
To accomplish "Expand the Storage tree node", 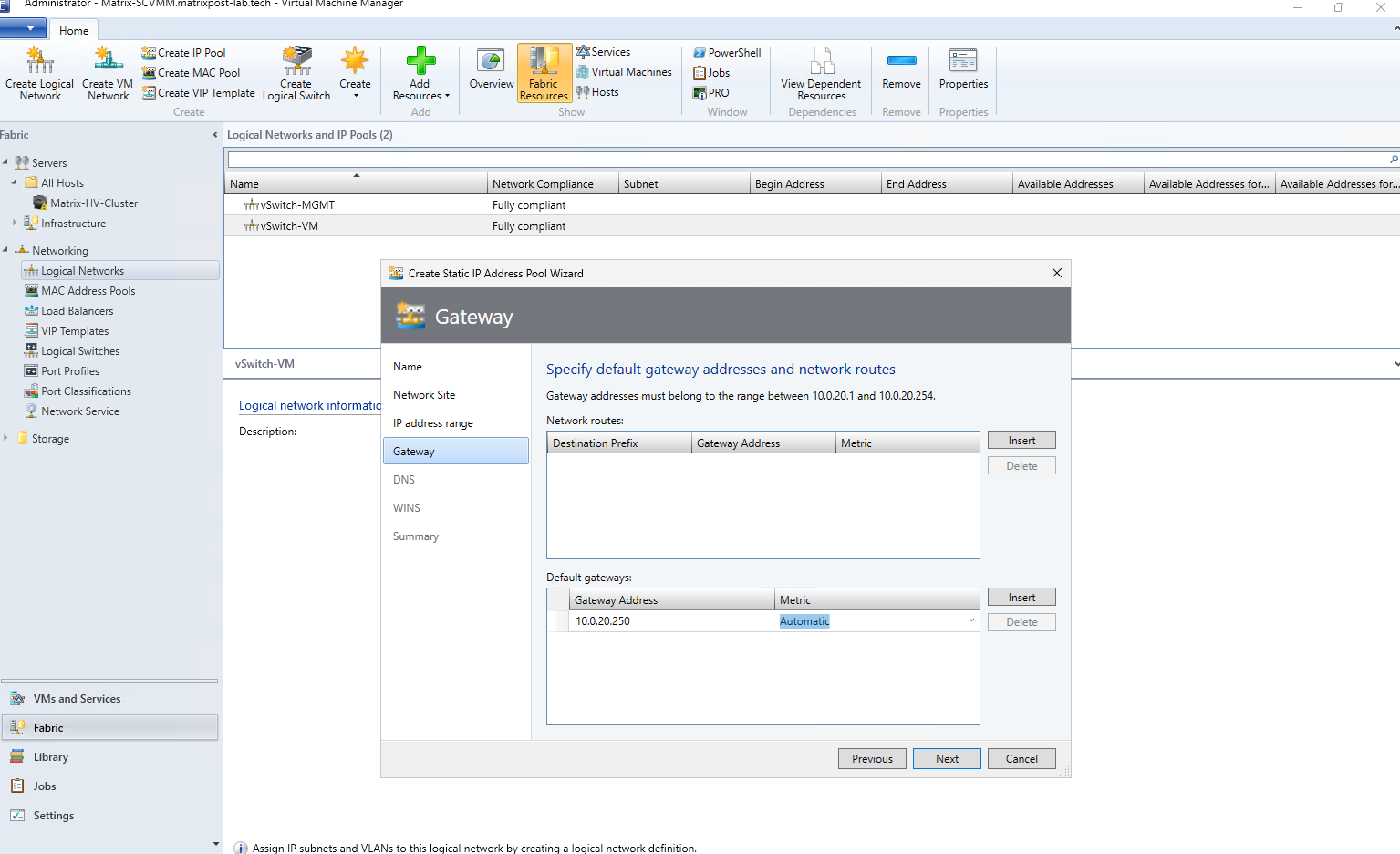I will coord(5,438).
